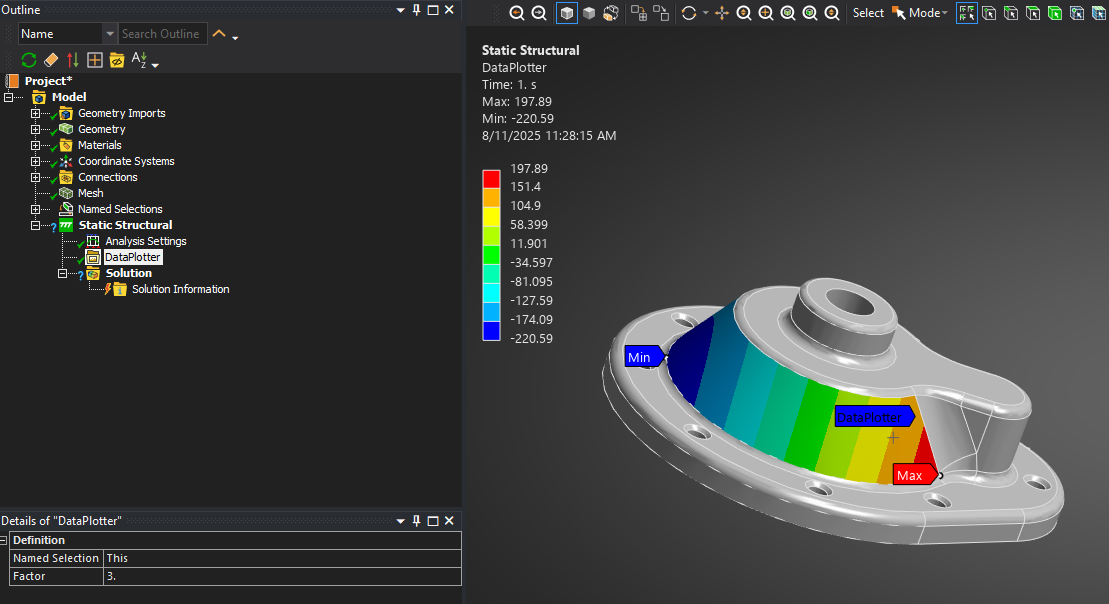Collapse the Solution tree node
This screenshot has height=604, width=1109.
[x=62, y=273]
